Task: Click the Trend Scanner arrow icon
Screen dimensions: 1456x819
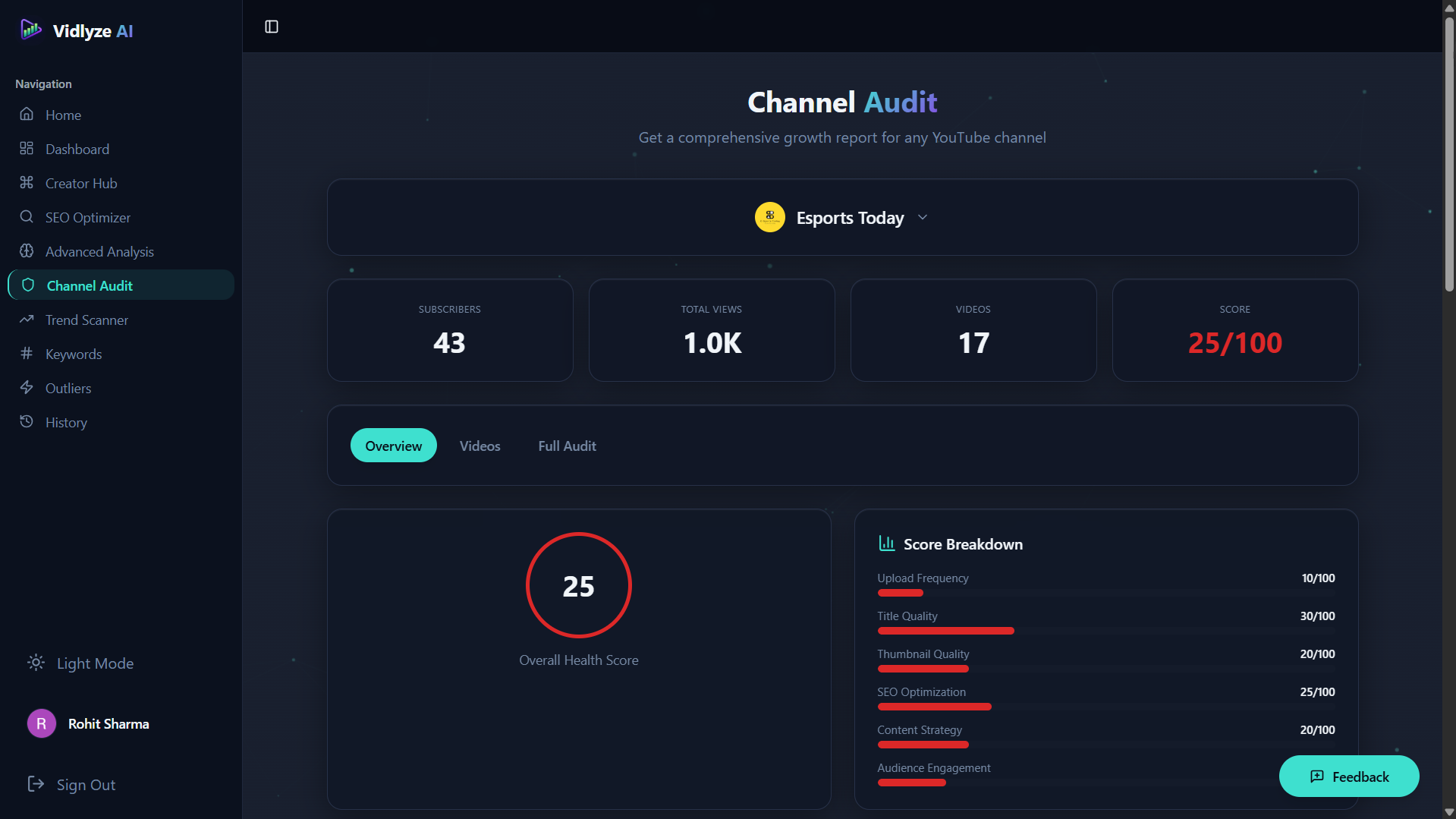Action: coord(27,320)
